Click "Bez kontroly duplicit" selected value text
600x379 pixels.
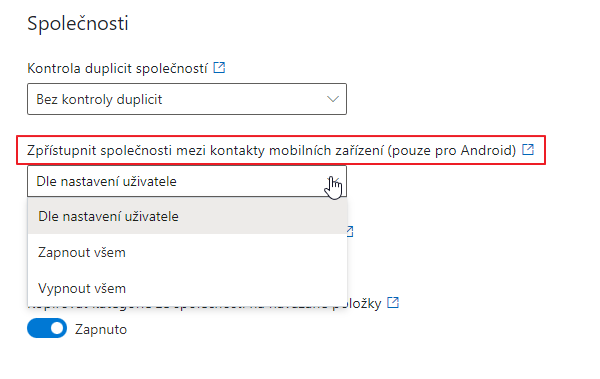(99, 100)
